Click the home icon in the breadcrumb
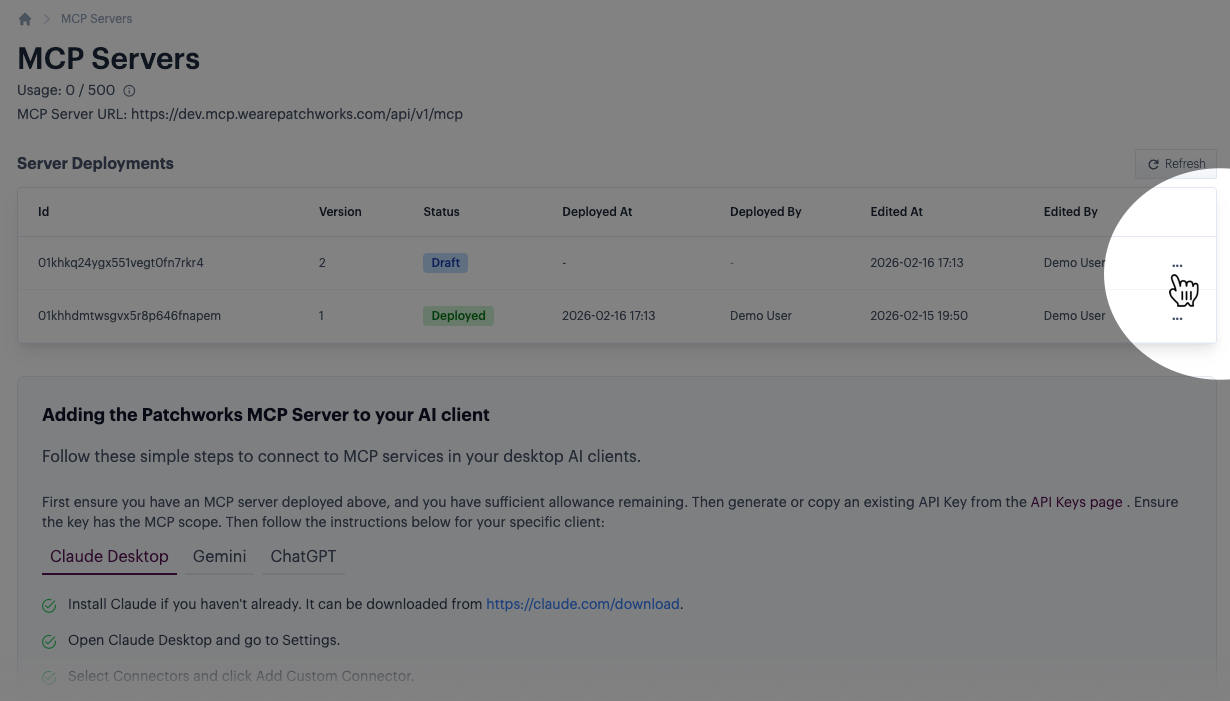The height and width of the screenshot is (701, 1230). click(x=25, y=19)
